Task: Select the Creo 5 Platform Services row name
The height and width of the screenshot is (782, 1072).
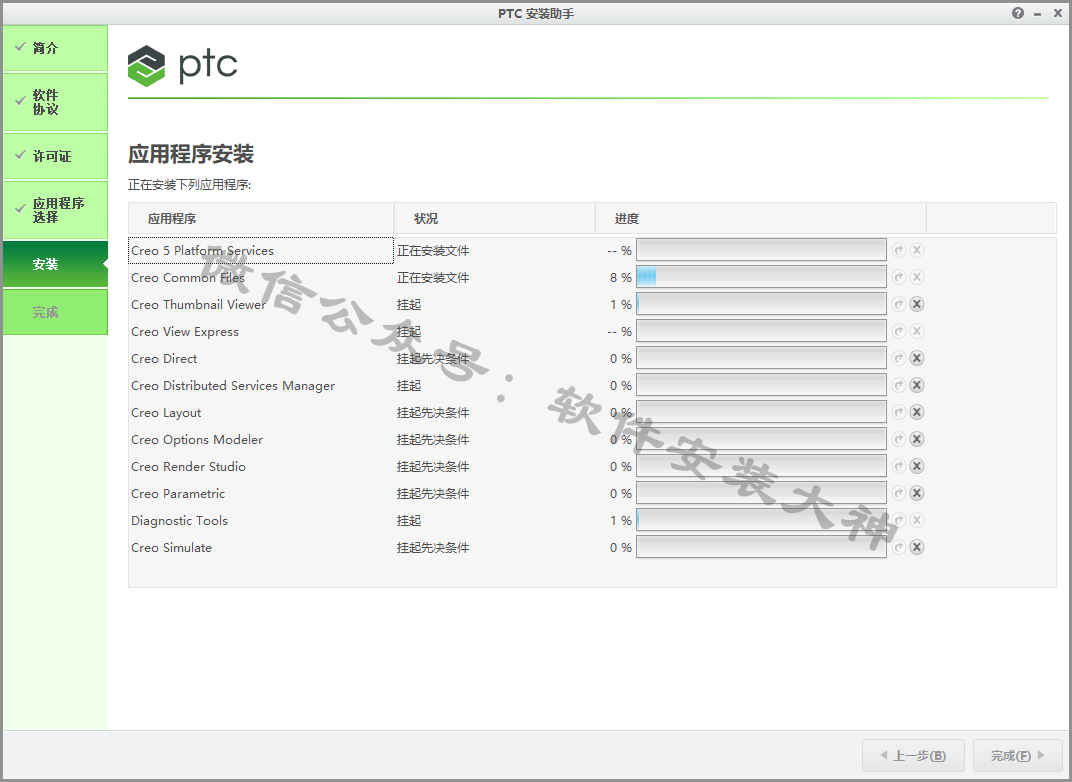Action: click(x=202, y=251)
